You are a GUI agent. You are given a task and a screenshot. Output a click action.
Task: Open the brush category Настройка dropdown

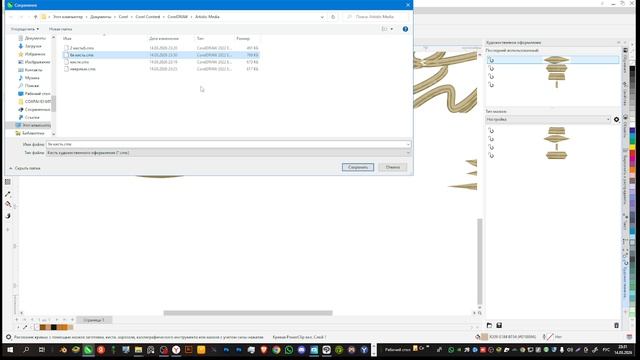pyautogui.click(x=548, y=119)
